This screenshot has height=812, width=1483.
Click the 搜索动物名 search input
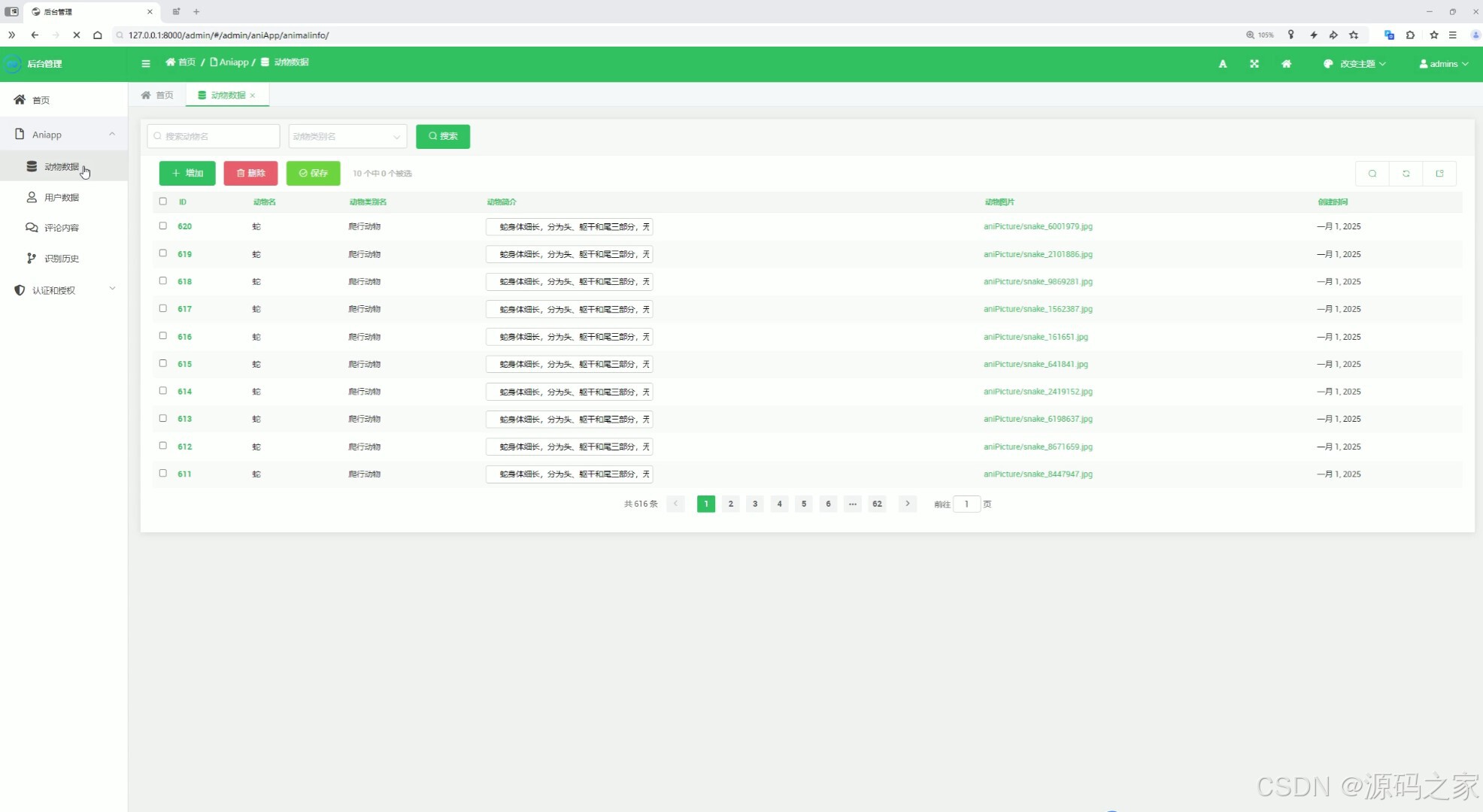[x=214, y=136]
